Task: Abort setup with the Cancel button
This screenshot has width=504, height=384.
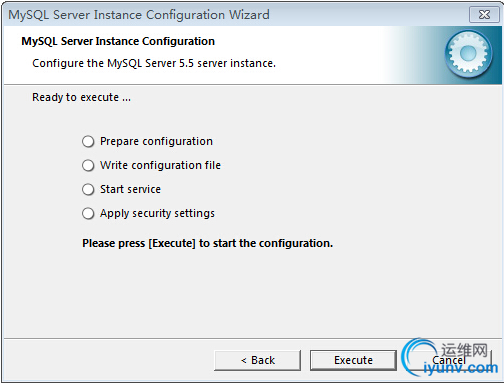Action: click(x=449, y=360)
